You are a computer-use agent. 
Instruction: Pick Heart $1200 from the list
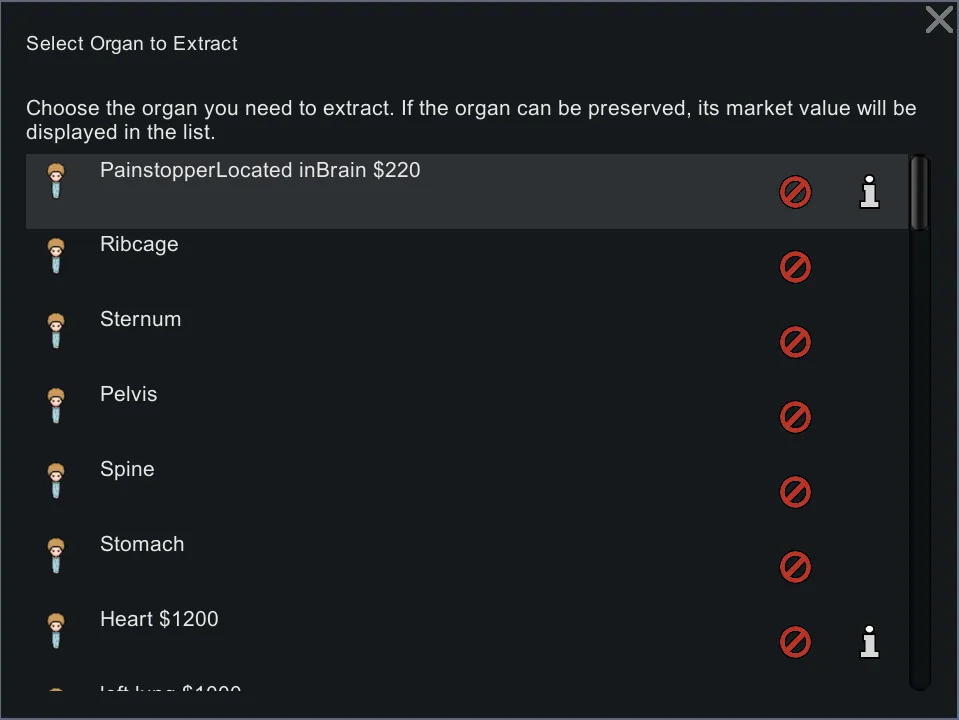(159, 620)
